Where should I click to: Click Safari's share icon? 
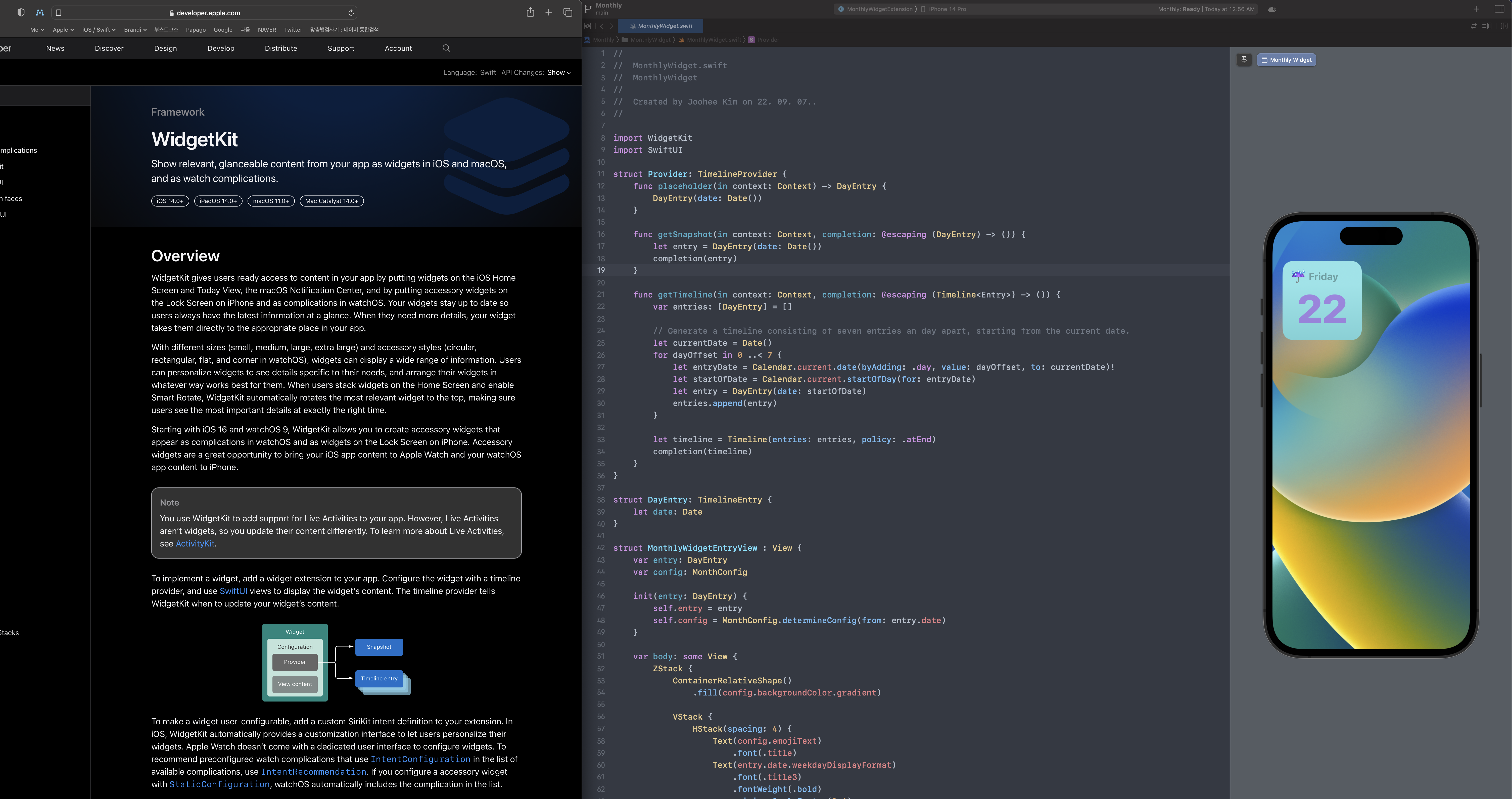click(530, 12)
